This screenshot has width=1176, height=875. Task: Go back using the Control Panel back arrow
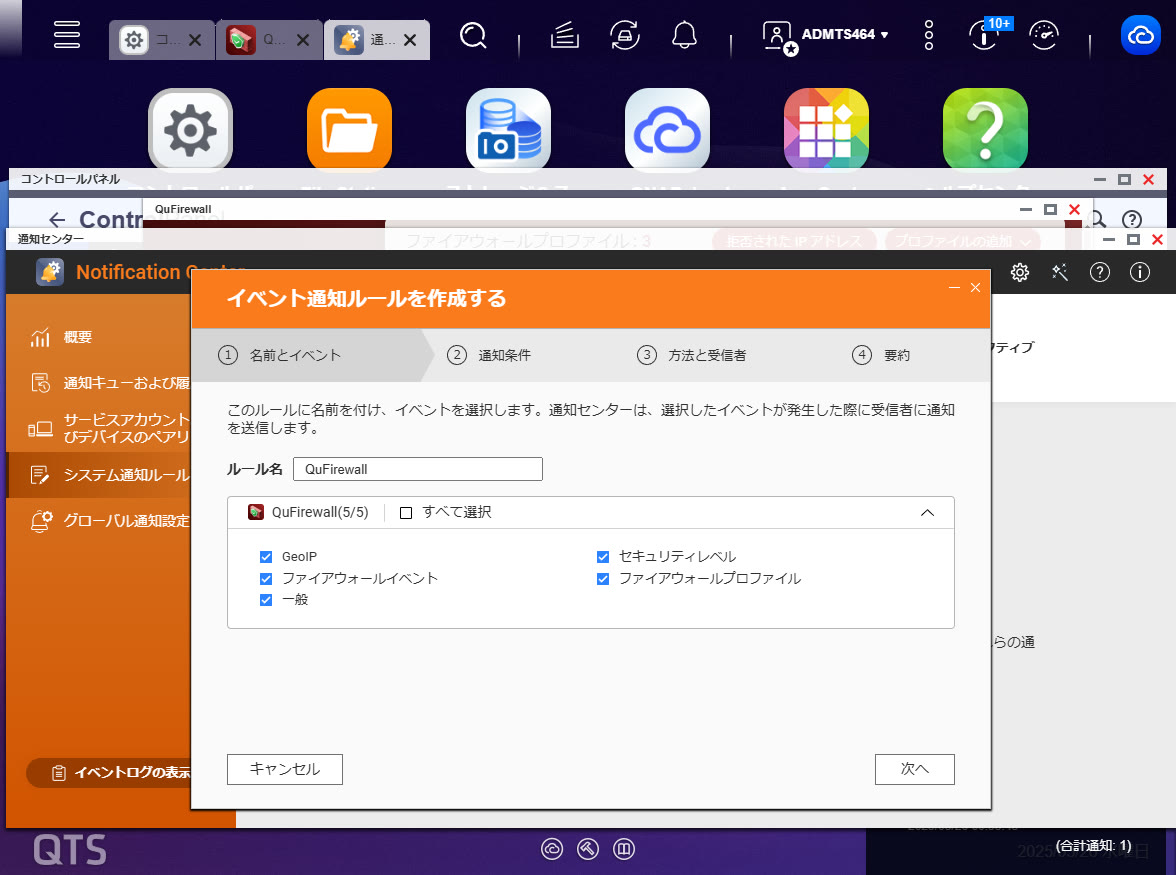57,220
